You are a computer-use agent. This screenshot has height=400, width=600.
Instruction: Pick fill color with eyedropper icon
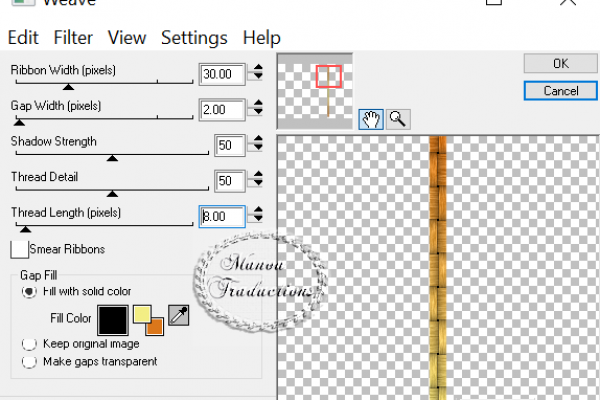click(179, 315)
